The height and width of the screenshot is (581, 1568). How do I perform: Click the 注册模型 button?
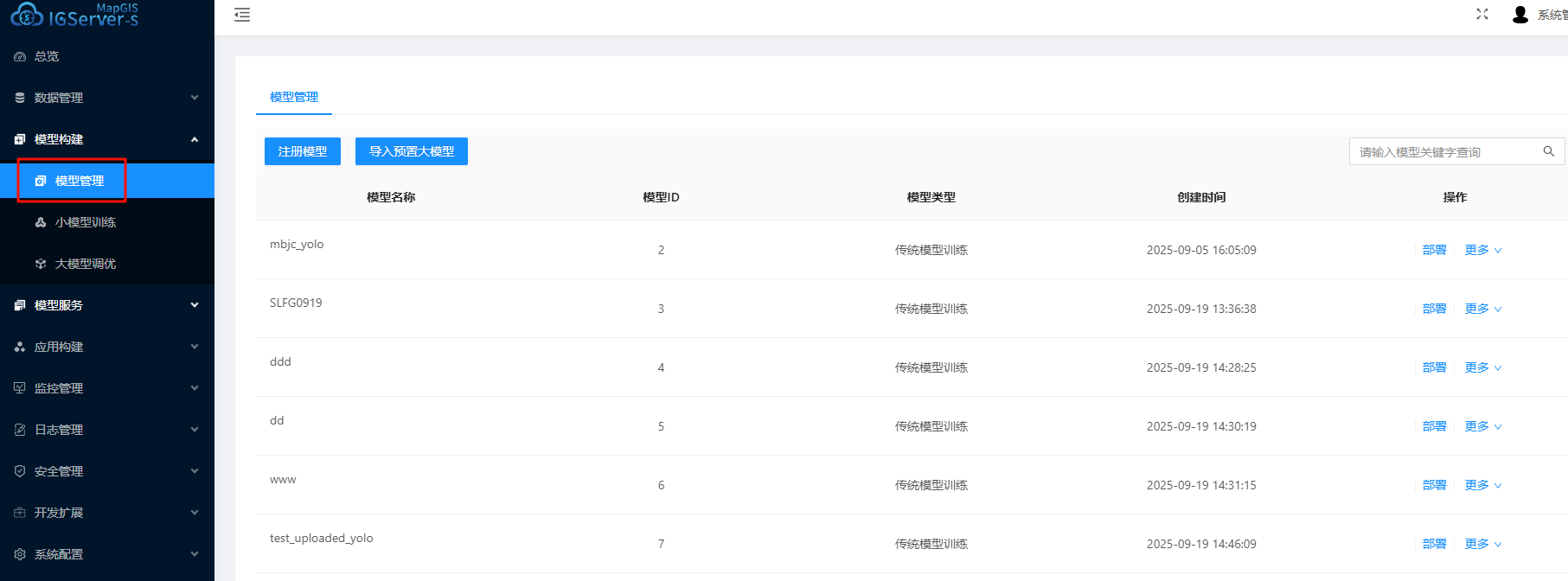[303, 151]
